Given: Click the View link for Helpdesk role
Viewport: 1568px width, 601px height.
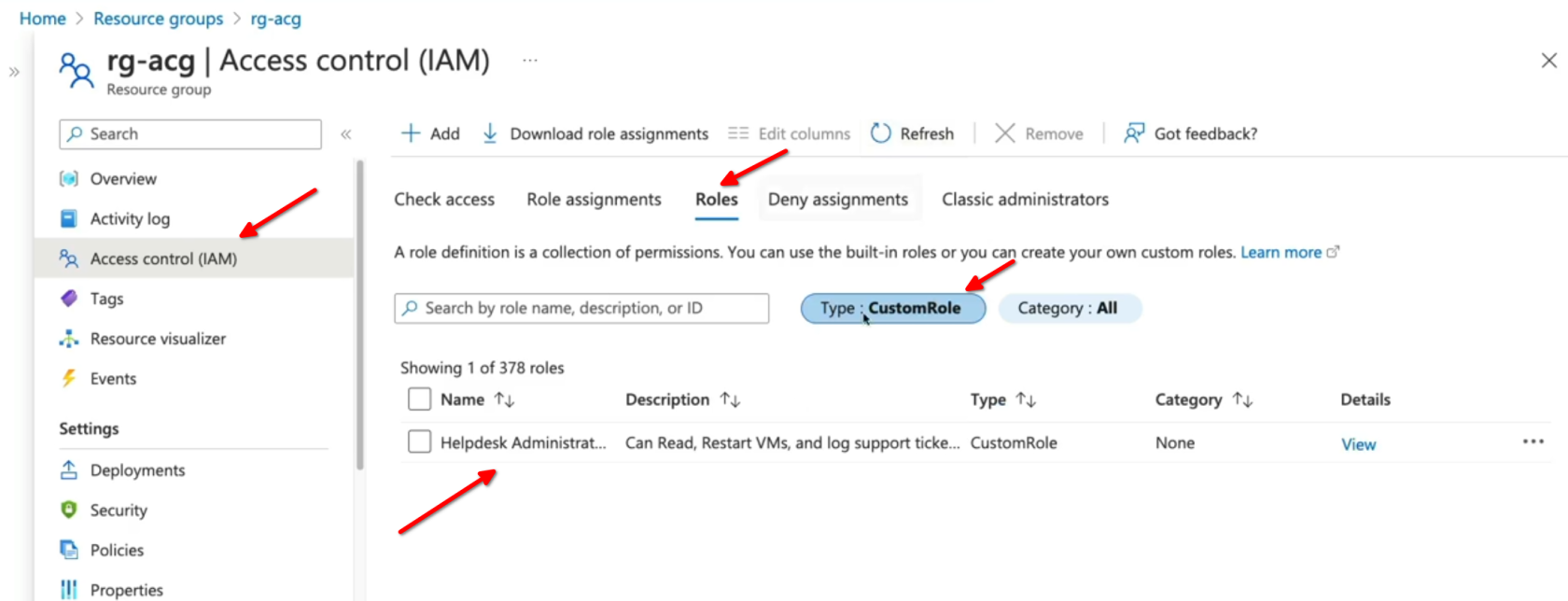Looking at the screenshot, I should 1358,444.
